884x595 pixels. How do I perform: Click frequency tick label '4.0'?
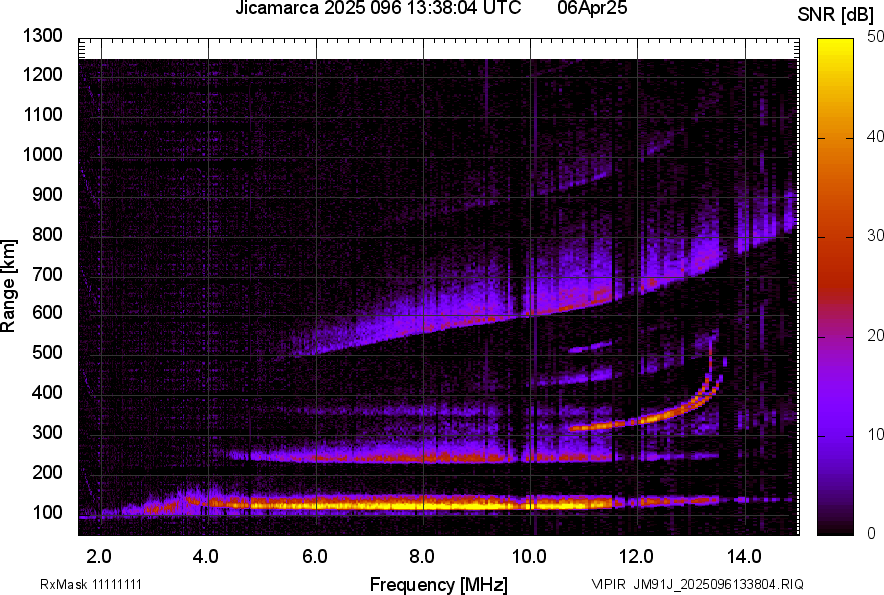(206, 557)
